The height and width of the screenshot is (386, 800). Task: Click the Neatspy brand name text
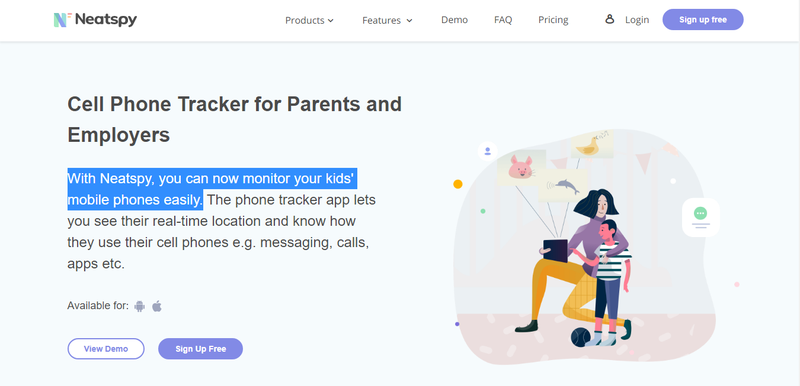(x=106, y=20)
